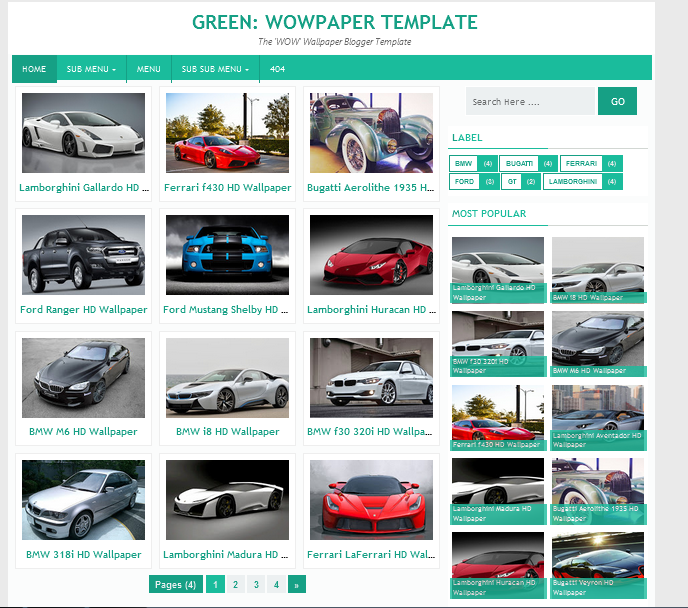Select the LAMBORGHINI label tag
This screenshot has height=608, width=688.
coord(583,182)
